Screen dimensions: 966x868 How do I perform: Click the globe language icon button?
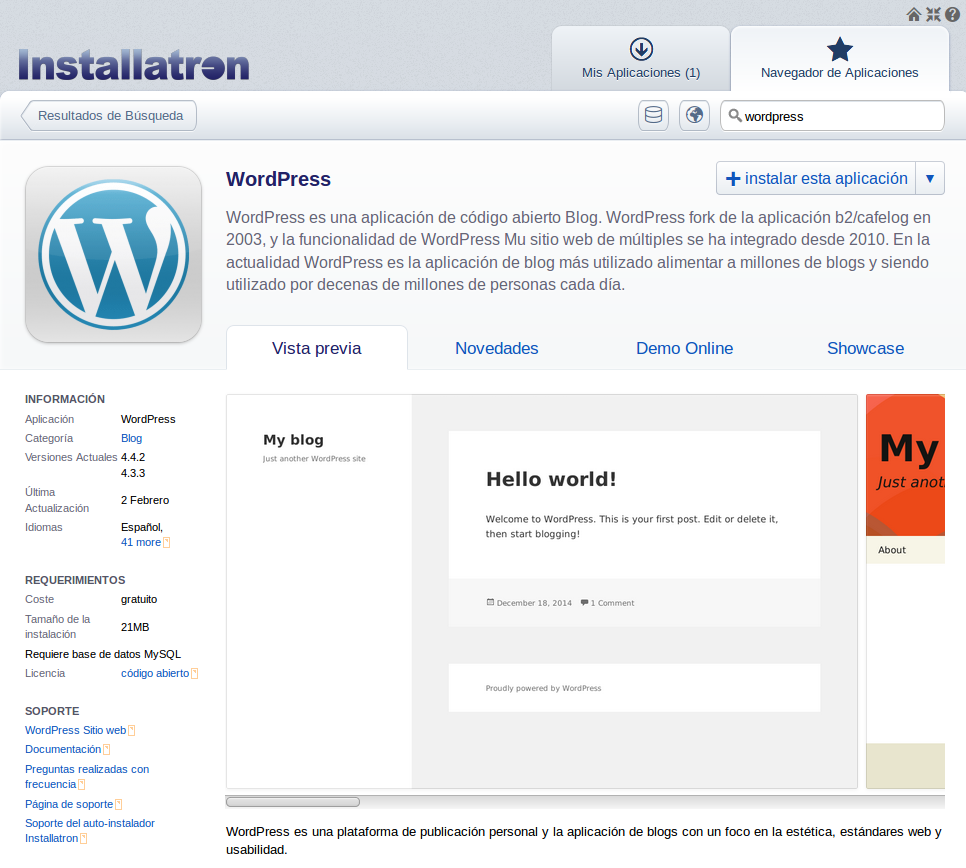pos(694,115)
